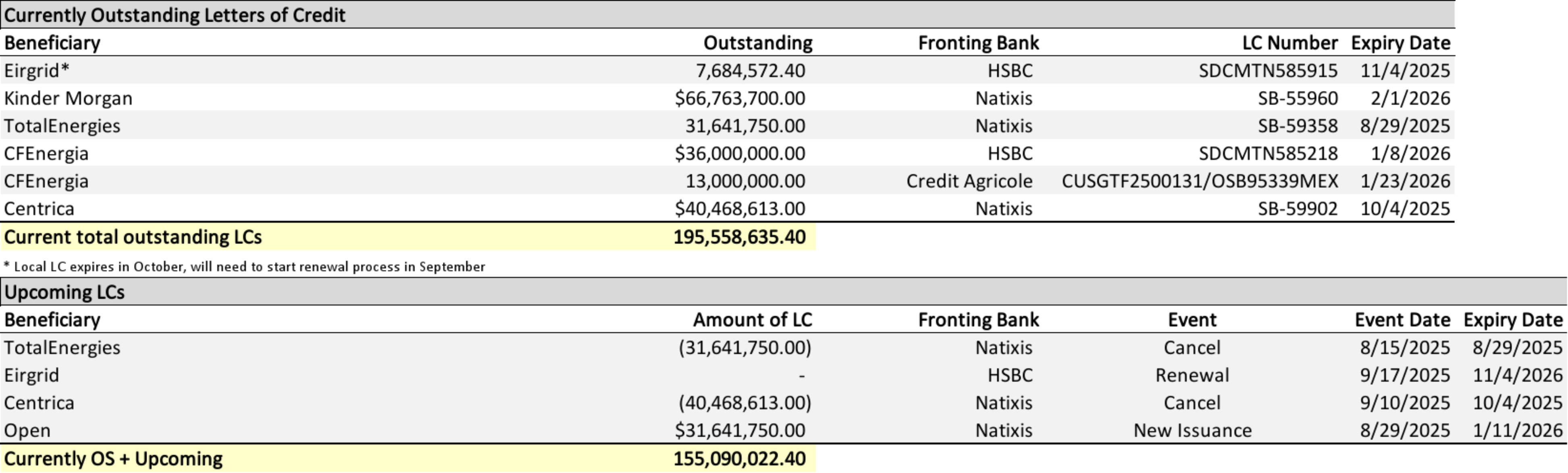Click the Outstanding column header

[x=757, y=43]
